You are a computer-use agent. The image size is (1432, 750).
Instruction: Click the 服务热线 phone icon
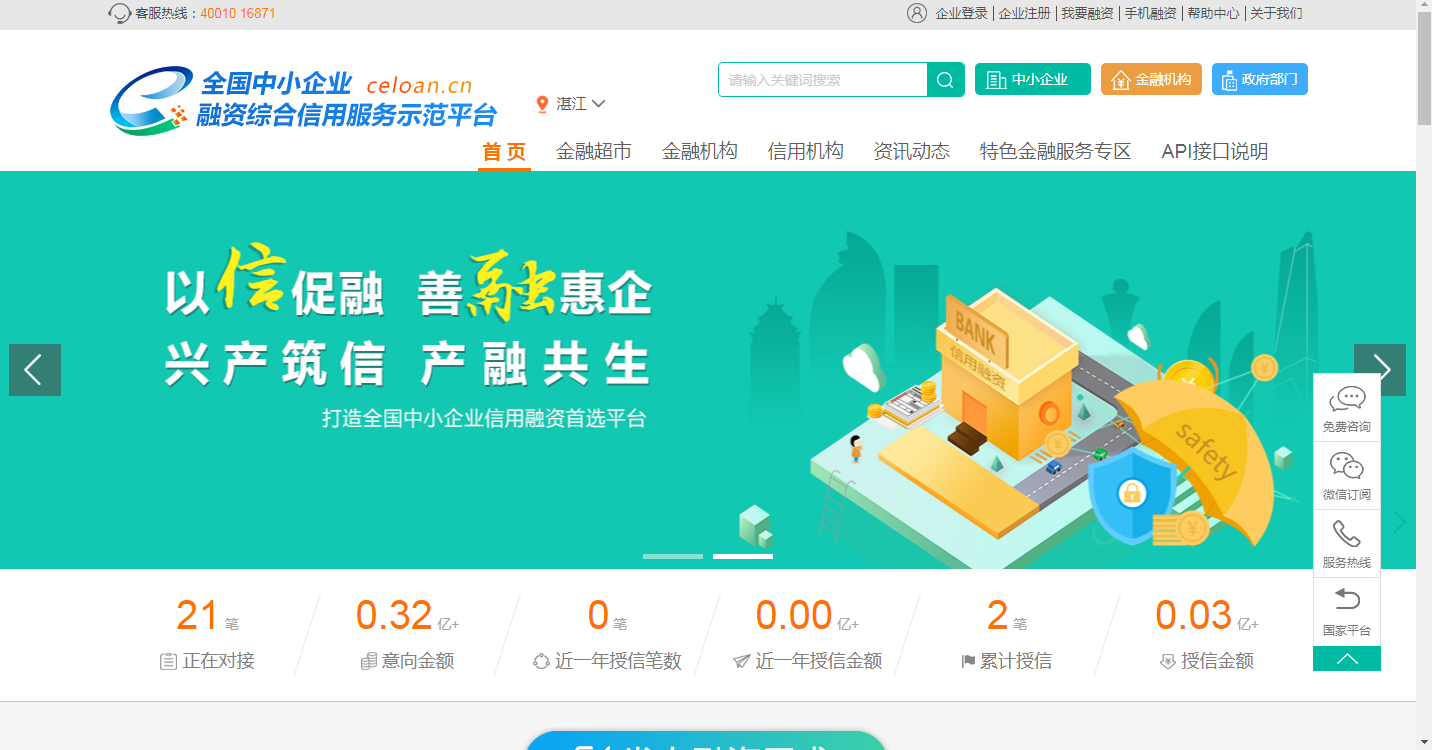pos(1347,534)
